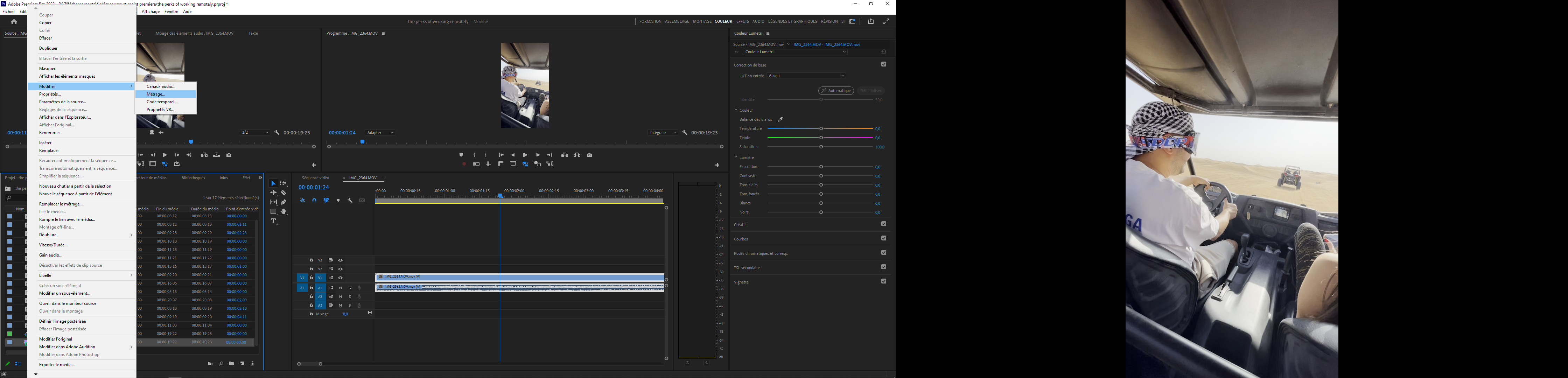Viewport: 1568px width, 378px height.
Task: Click the Program monitor Export Frame camera icon
Action: (x=589, y=155)
